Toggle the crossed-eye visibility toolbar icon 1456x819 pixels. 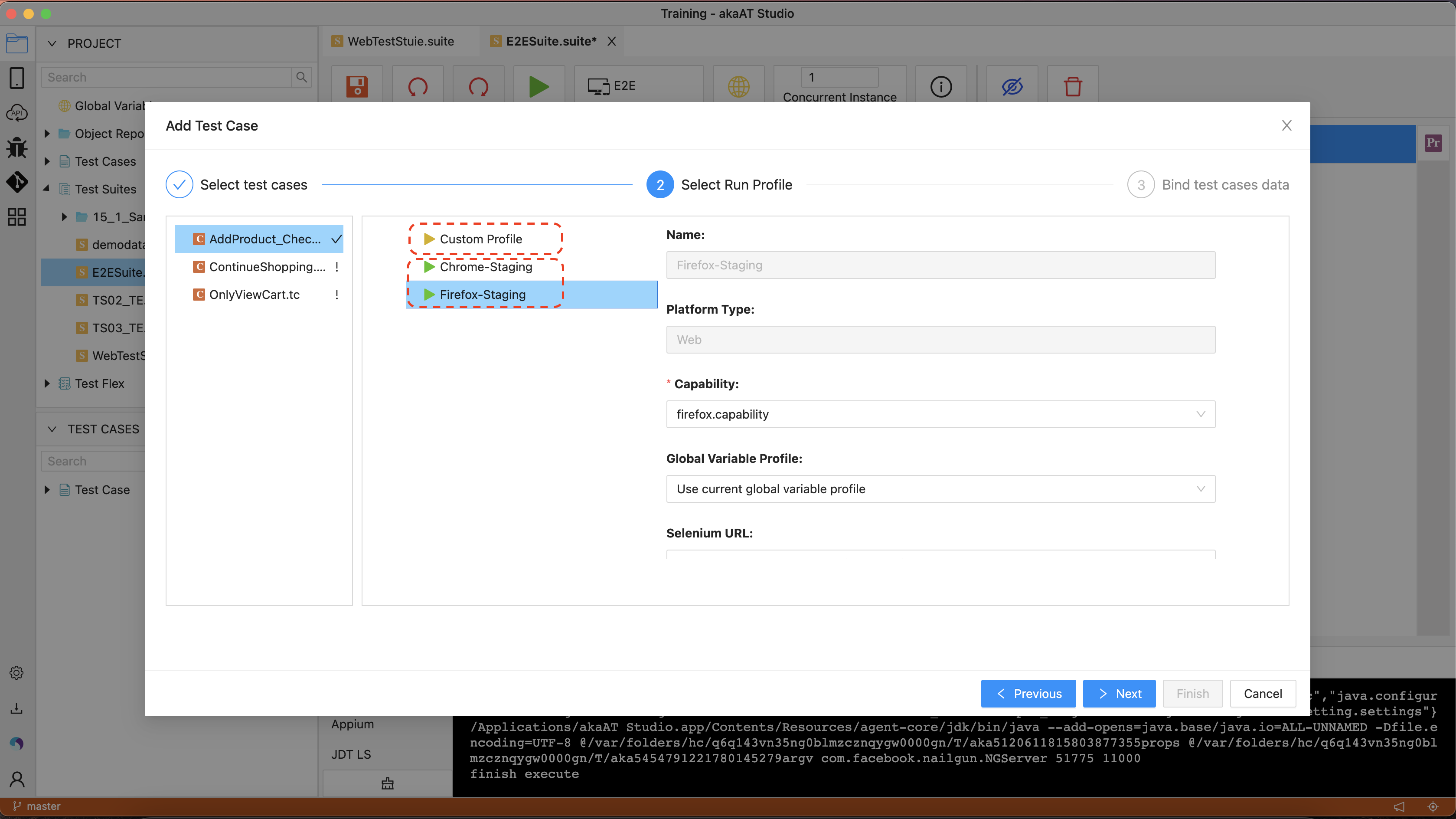point(1012,86)
